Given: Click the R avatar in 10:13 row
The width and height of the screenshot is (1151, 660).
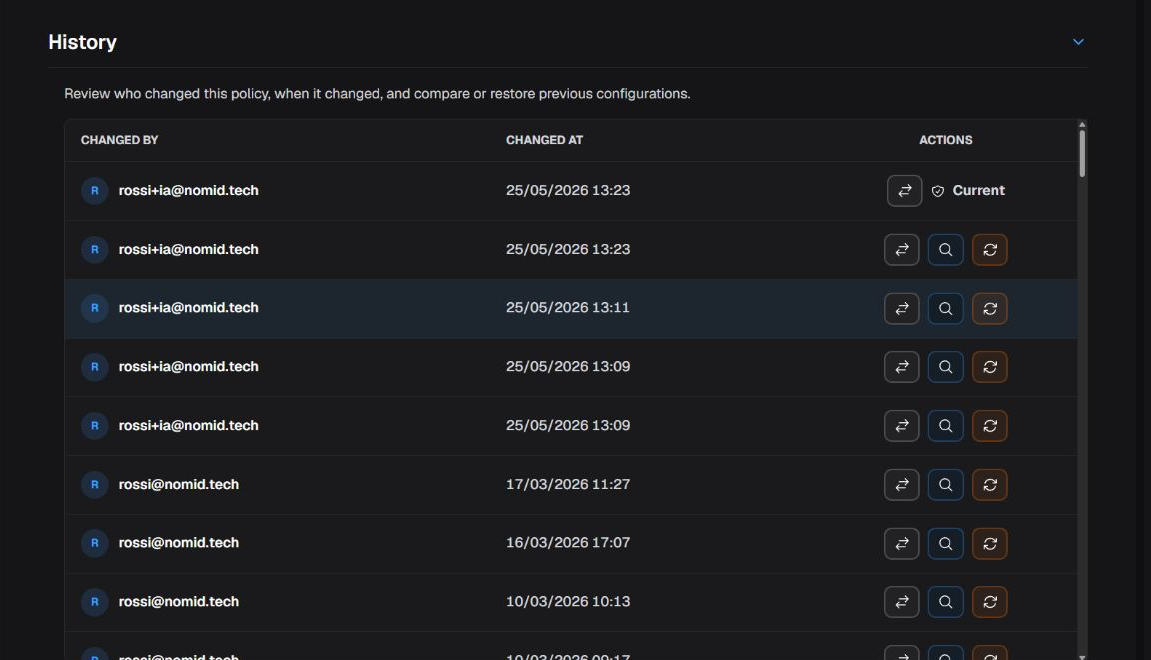Looking at the screenshot, I should [x=95, y=602].
